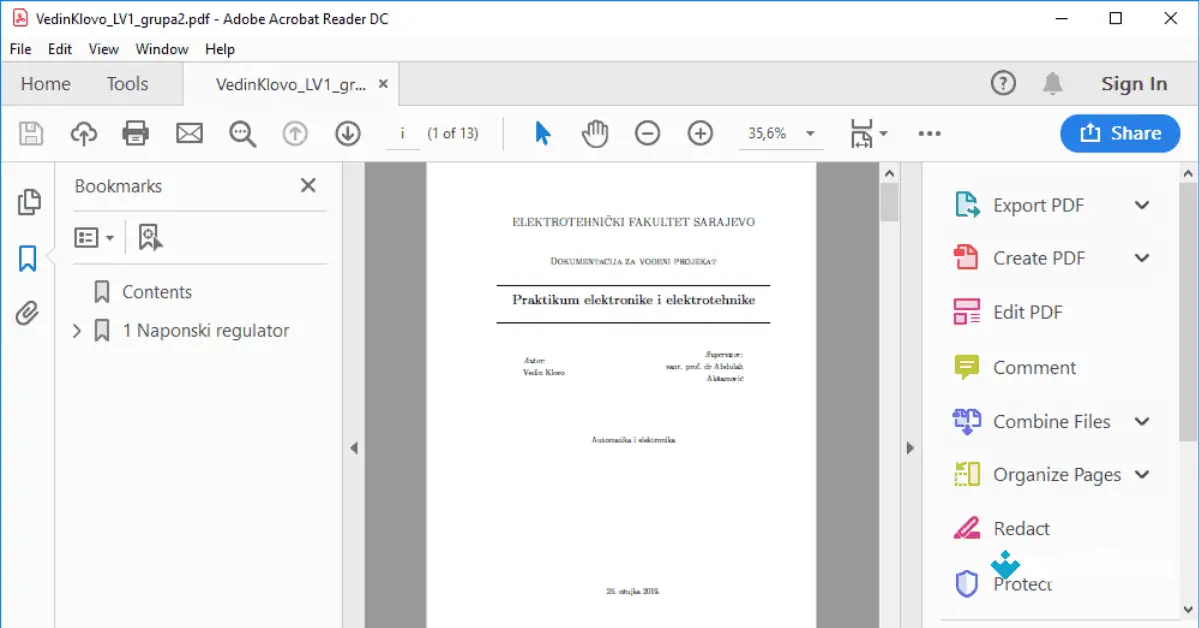Click the page number input field
Screen dimensions: 1200x628
(x=403, y=133)
